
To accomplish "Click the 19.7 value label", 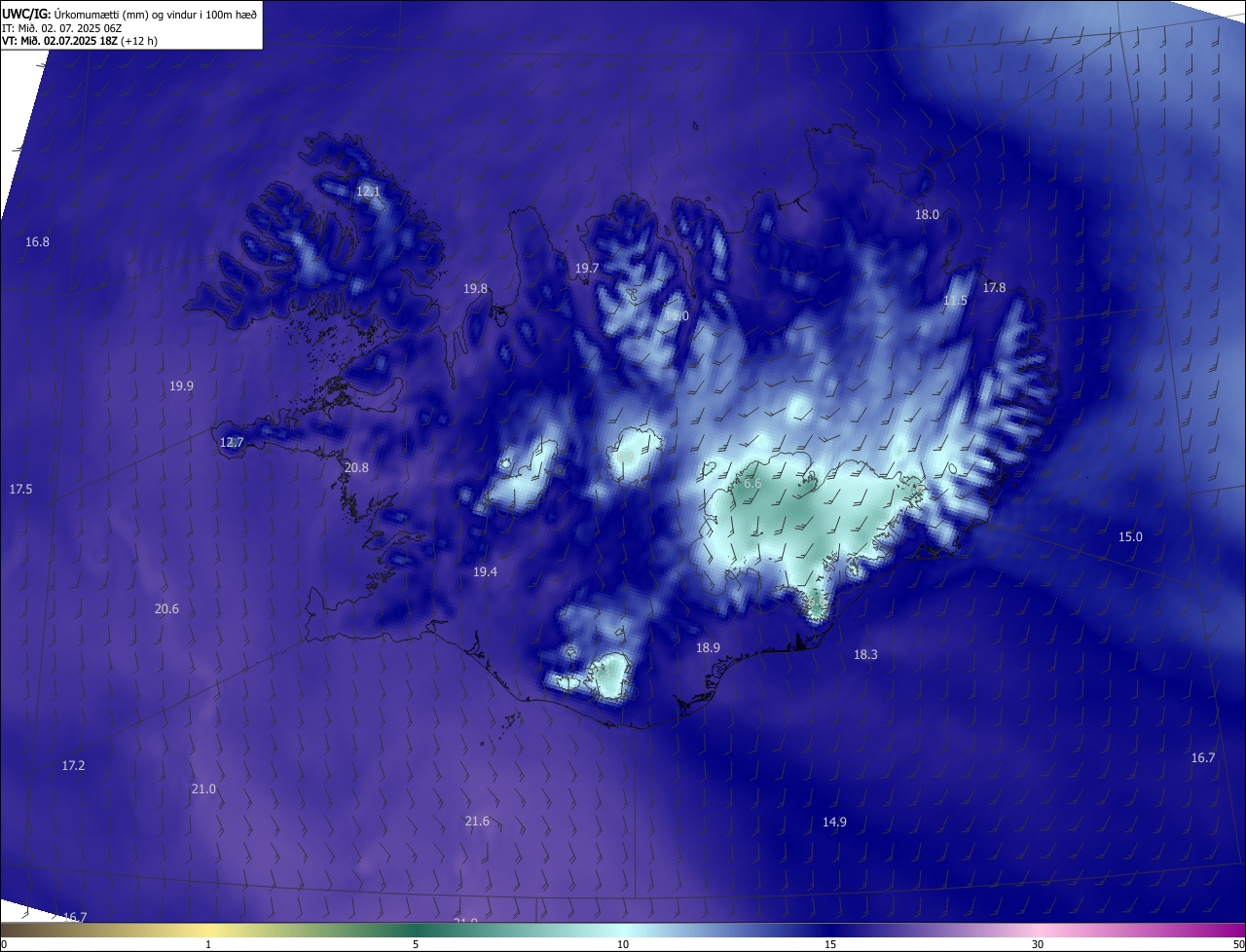I will (587, 268).
